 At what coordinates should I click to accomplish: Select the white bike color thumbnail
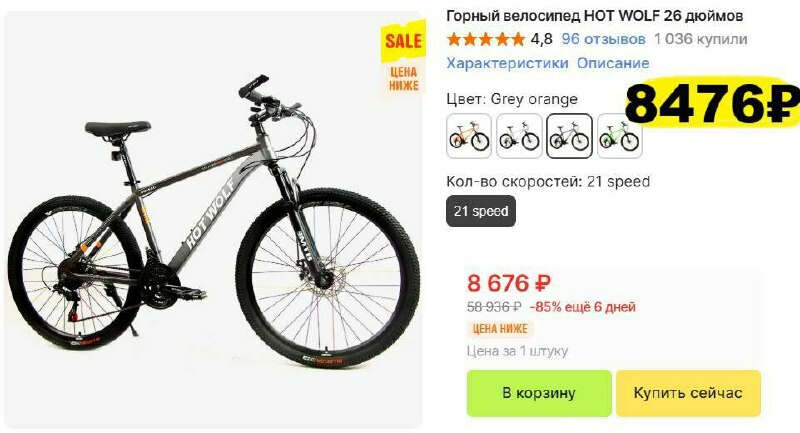[x=519, y=136]
